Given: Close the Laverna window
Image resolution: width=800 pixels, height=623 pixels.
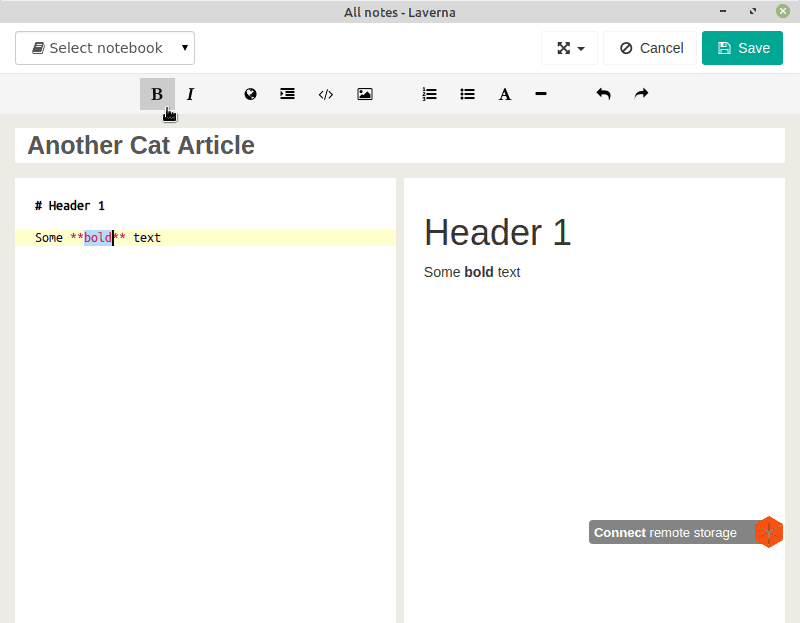Looking at the screenshot, I should (783, 11).
